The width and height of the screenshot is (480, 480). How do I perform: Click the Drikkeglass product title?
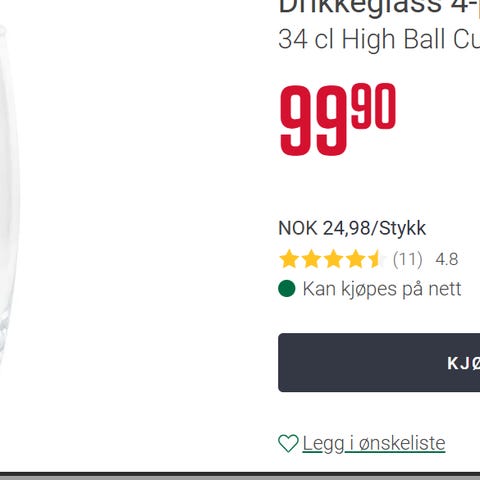click(x=379, y=7)
